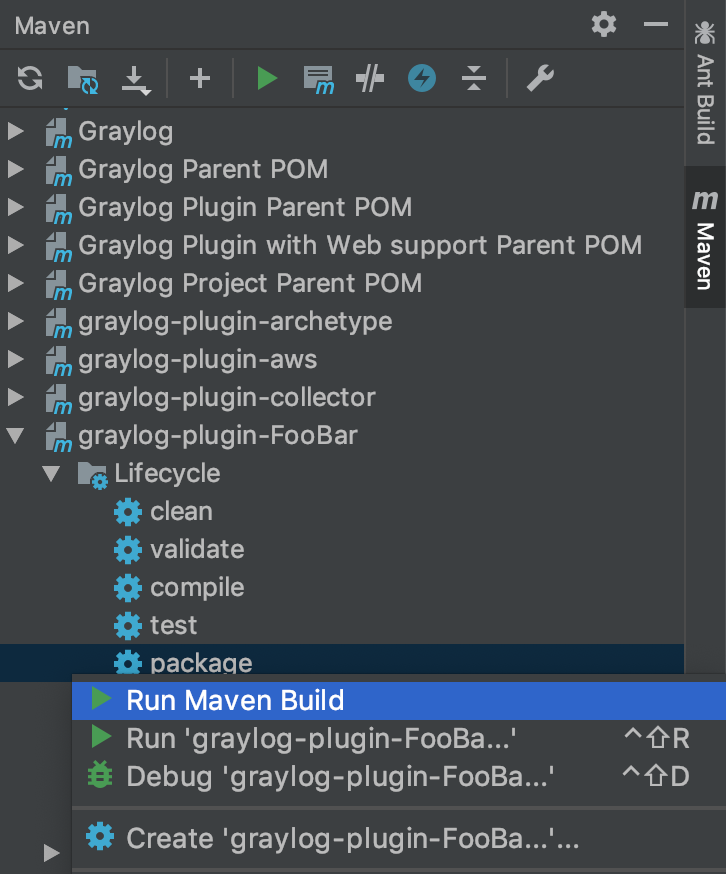This screenshot has width=726, height=874.
Task: Click Lifecycle folder icon
Action: [93, 475]
